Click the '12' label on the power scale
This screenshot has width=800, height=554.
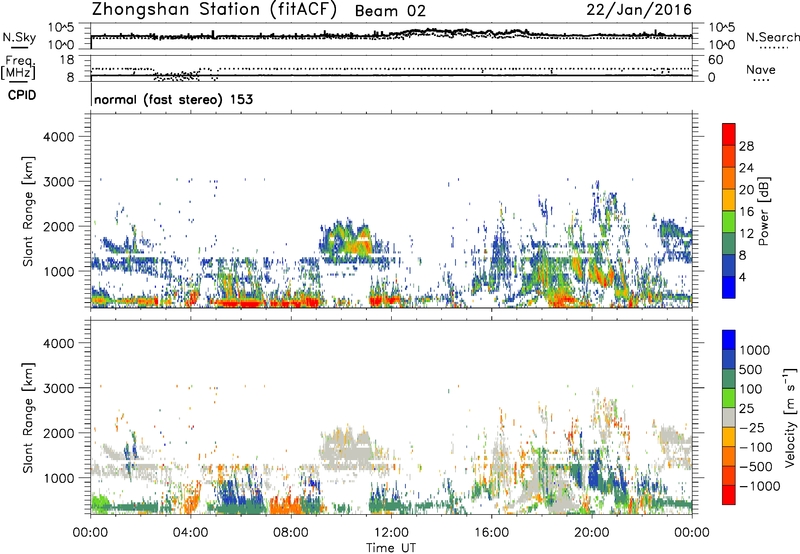click(x=746, y=234)
